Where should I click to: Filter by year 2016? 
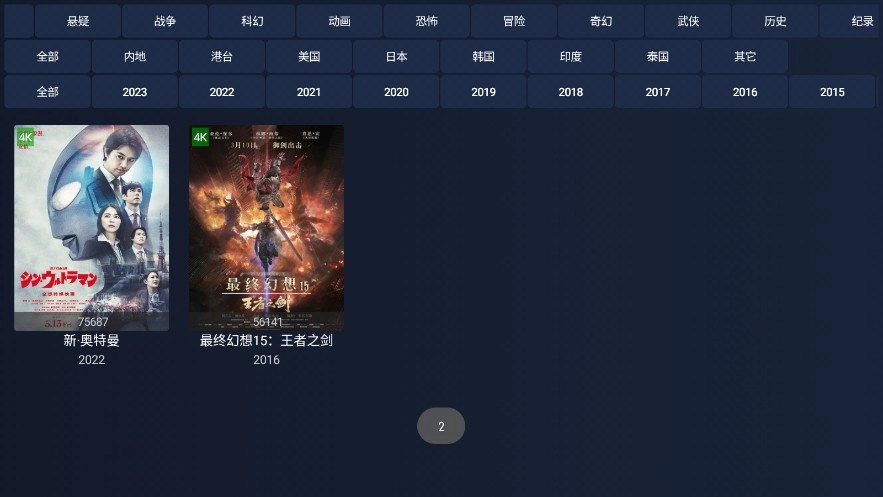coord(745,92)
